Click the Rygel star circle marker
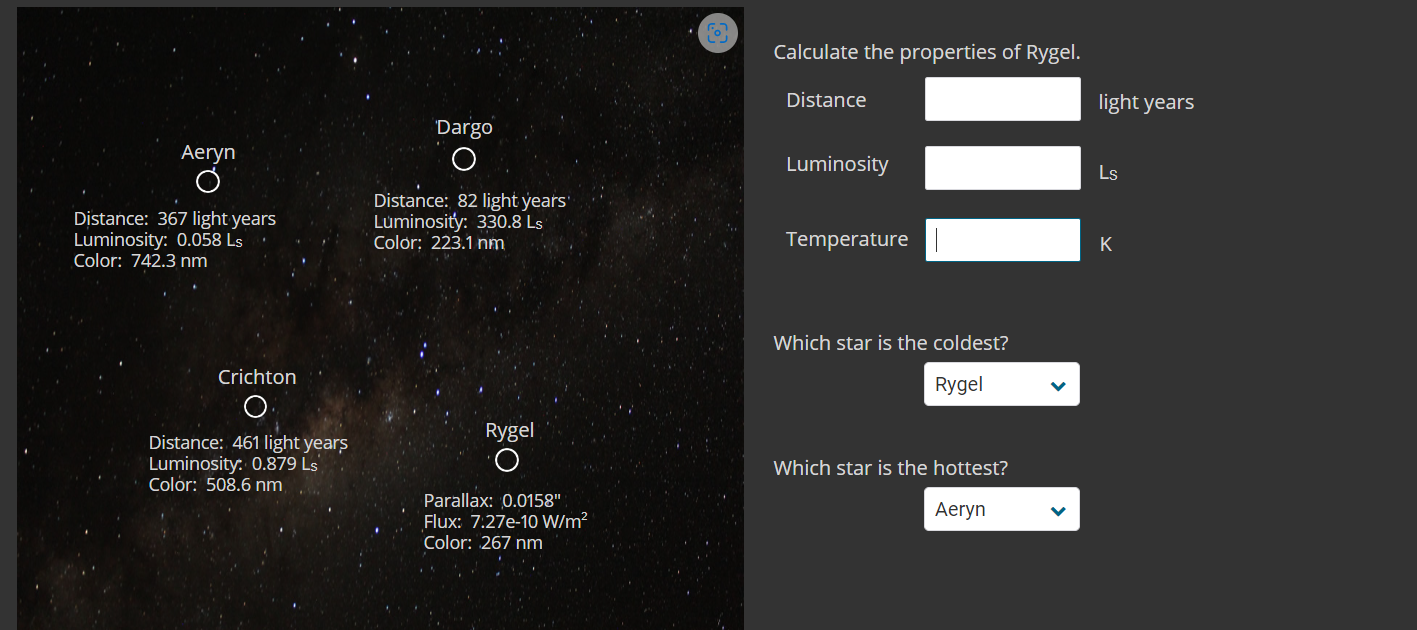The width and height of the screenshot is (1417, 630). pos(507,459)
